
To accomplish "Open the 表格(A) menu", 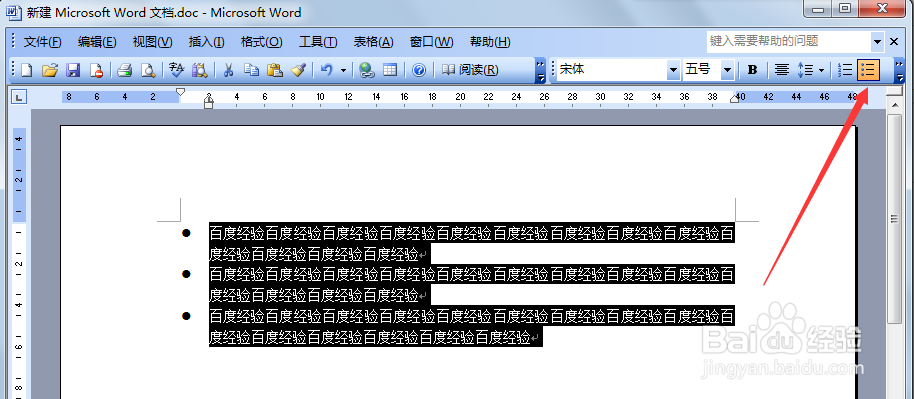I will (x=374, y=42).
